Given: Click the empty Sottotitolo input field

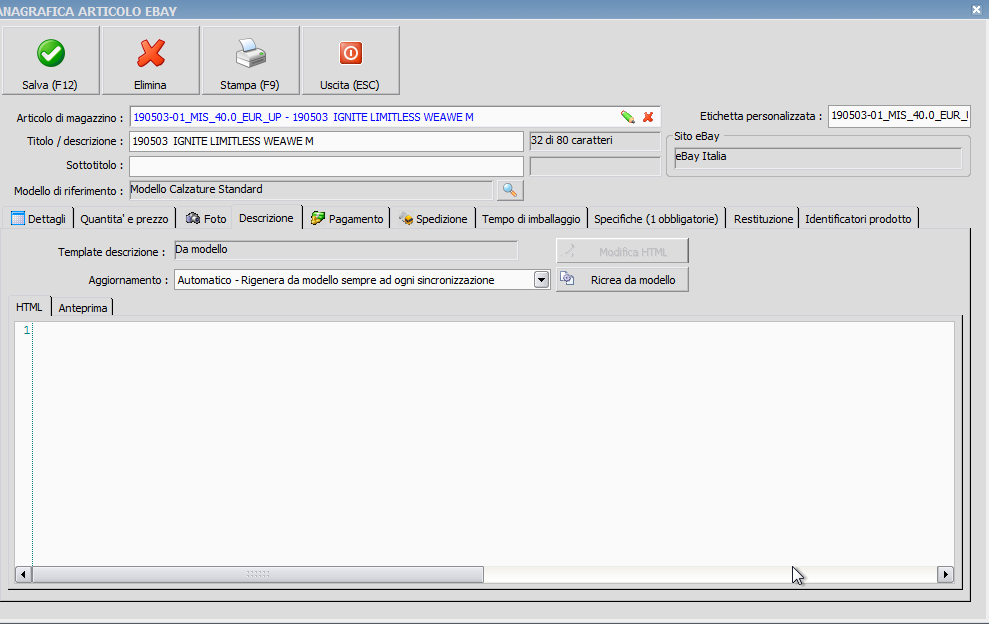Looking at the screenshot, I should click(x=326, y=166).
